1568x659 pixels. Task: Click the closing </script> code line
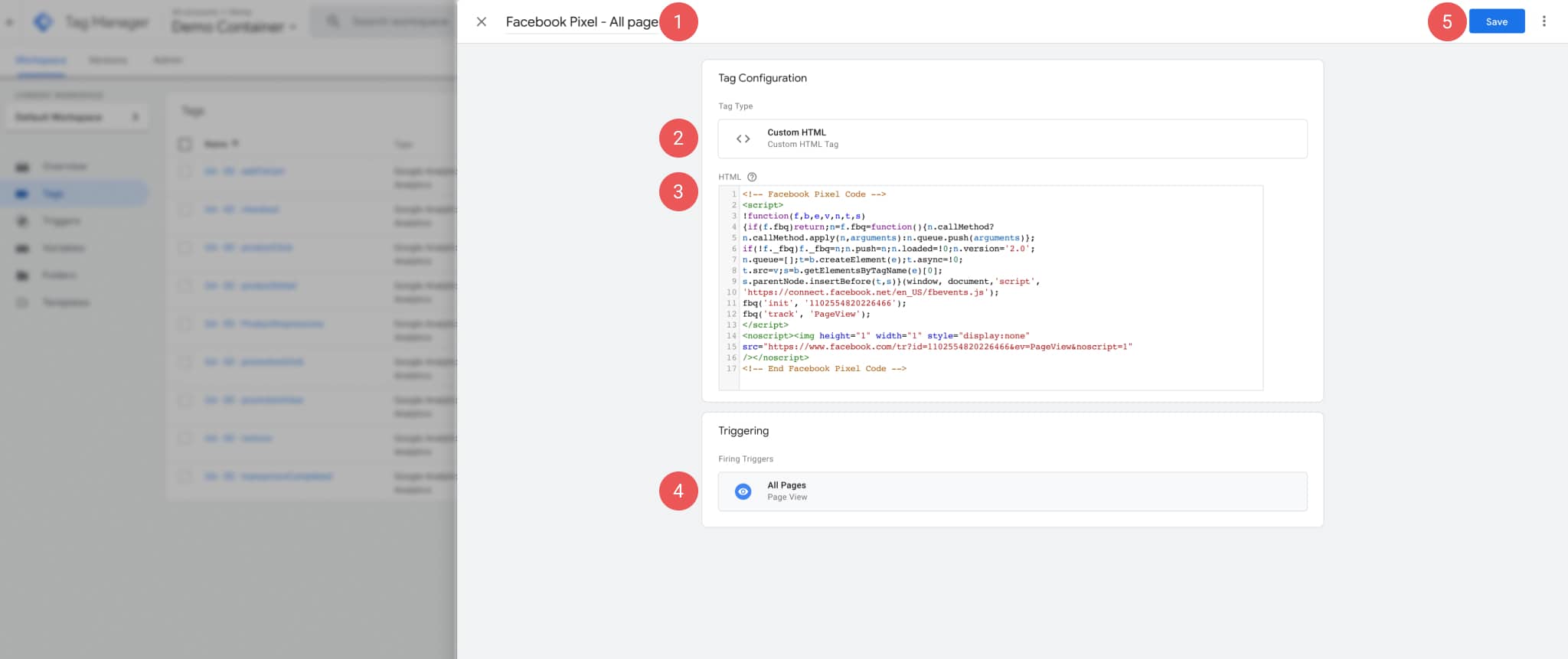(x=765, y=325)
